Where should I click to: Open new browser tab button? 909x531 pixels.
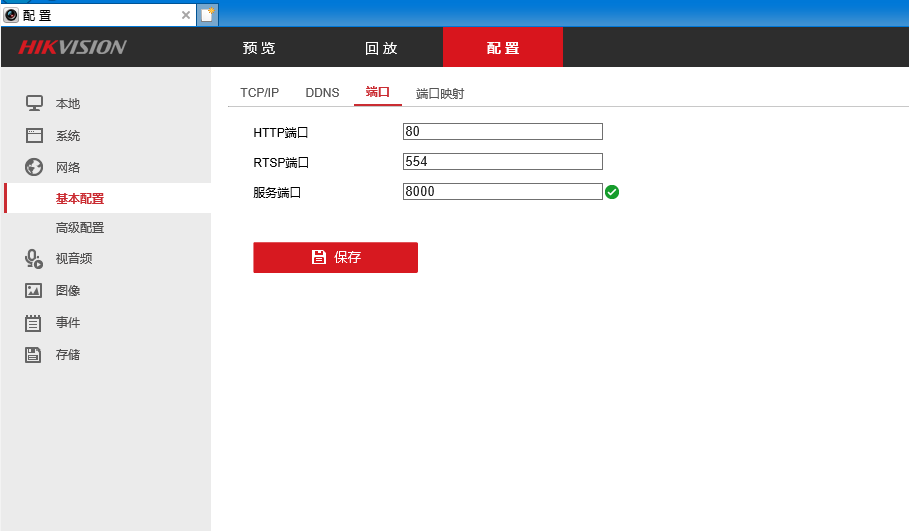[208, 15]
